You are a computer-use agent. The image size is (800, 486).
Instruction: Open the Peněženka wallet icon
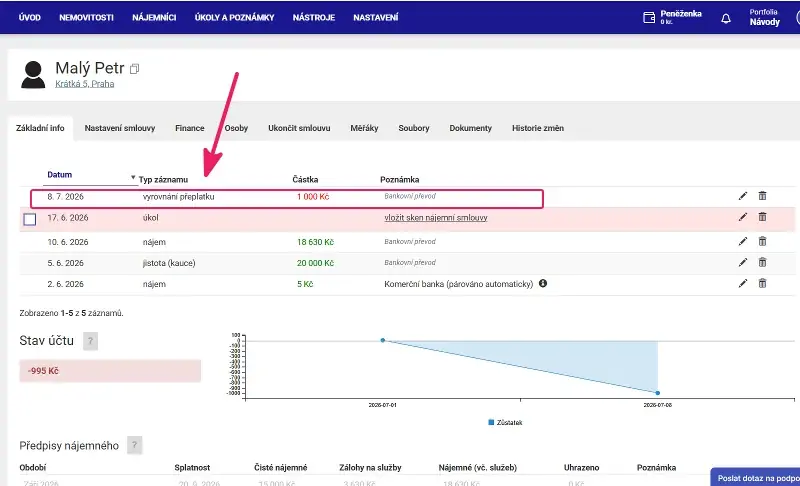pyautogui.click(x=648, y=18)
